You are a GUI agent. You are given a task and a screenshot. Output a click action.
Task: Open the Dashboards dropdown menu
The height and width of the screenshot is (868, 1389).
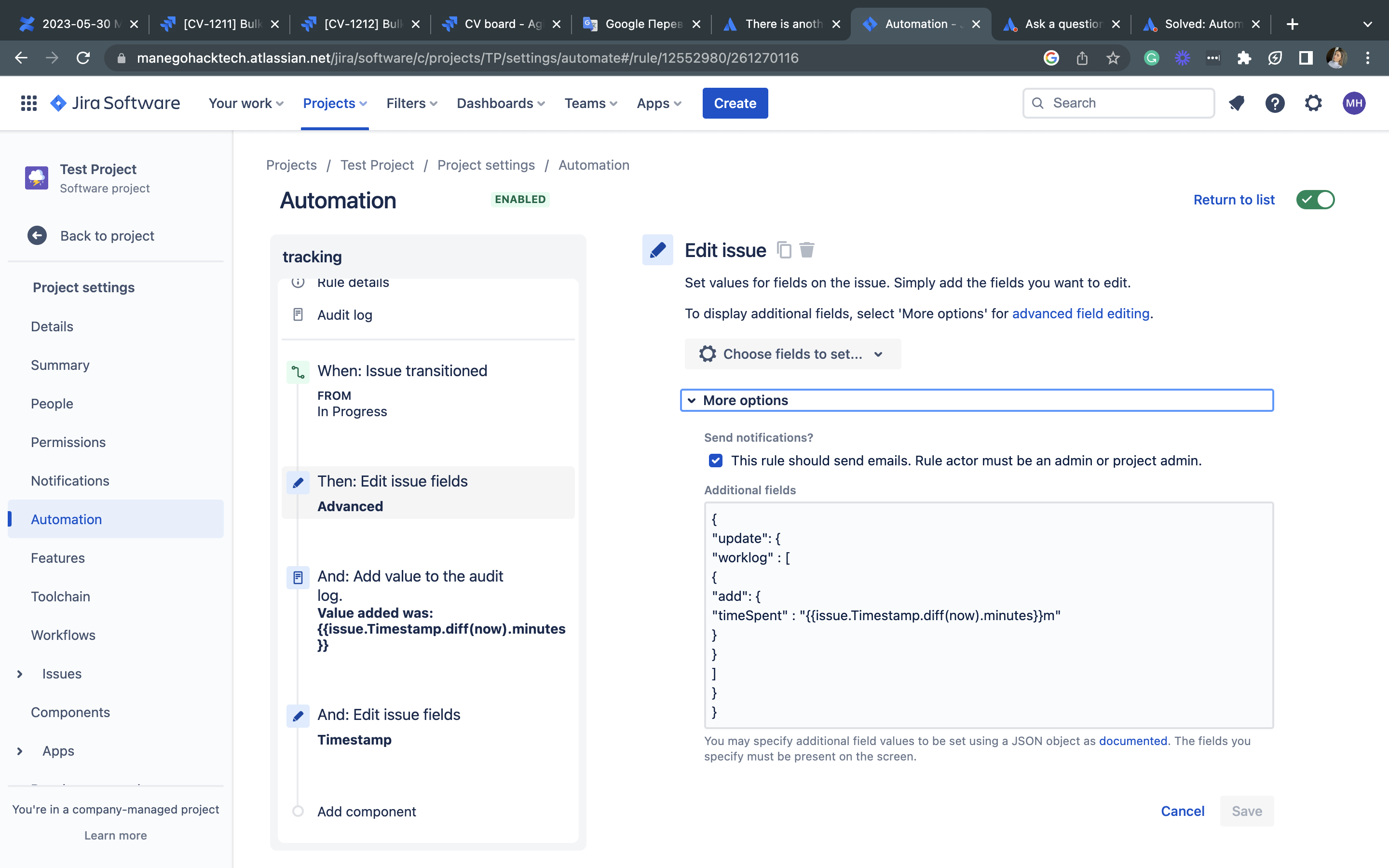(x=501, y=103)
